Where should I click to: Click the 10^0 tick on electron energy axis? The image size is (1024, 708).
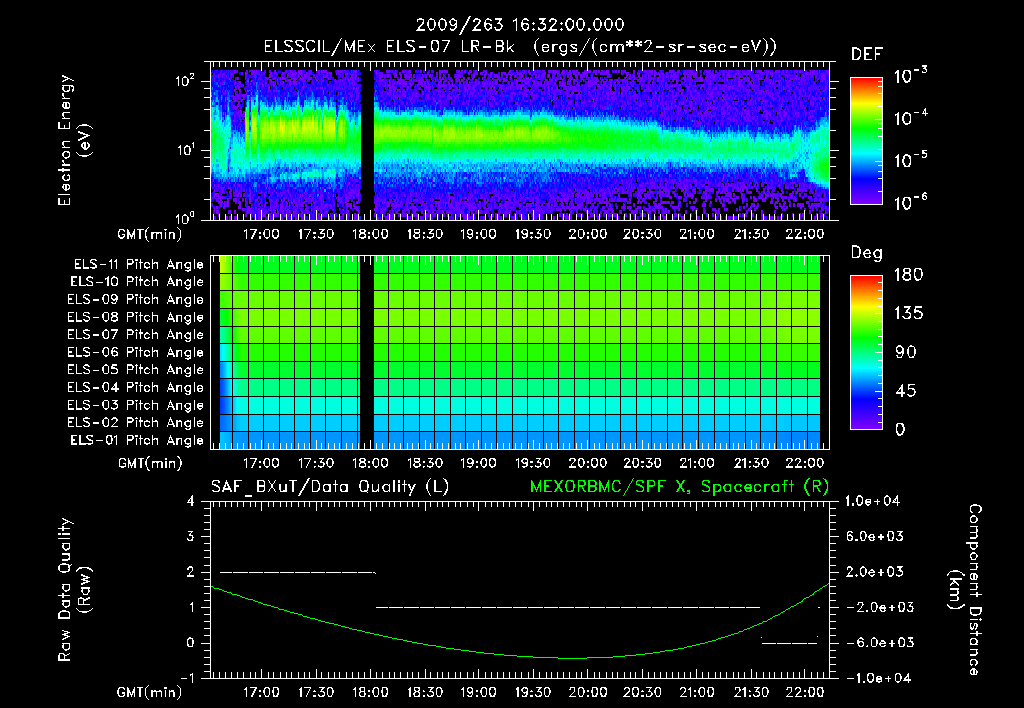pyautogui.click(x=185, y=218)
